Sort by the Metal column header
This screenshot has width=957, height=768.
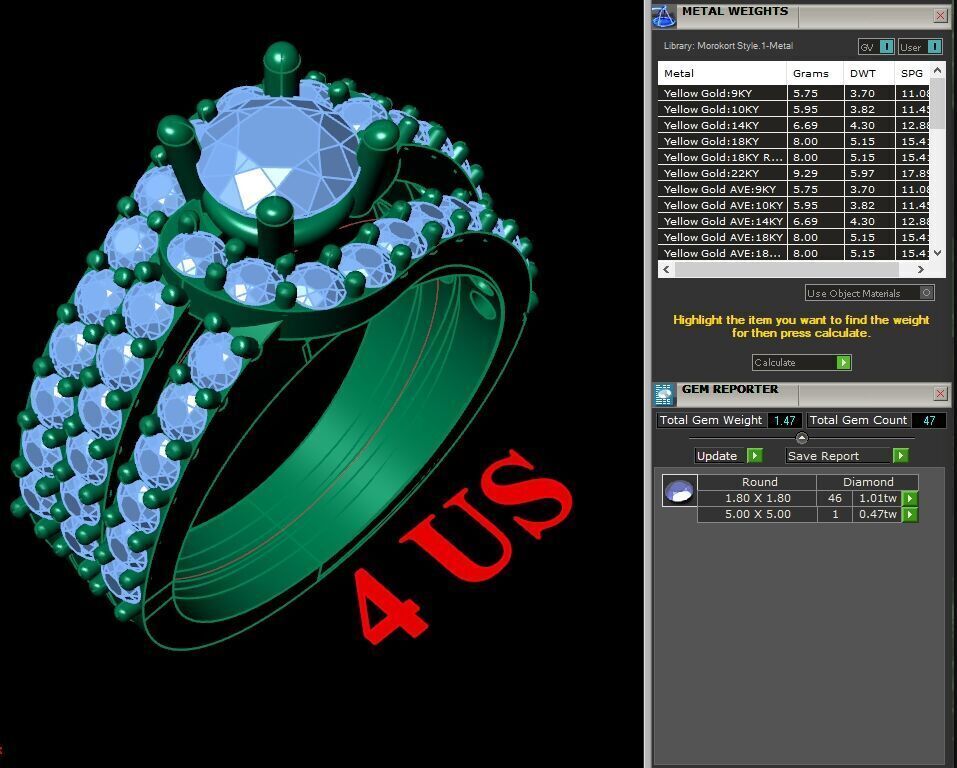tap(722, 73)
